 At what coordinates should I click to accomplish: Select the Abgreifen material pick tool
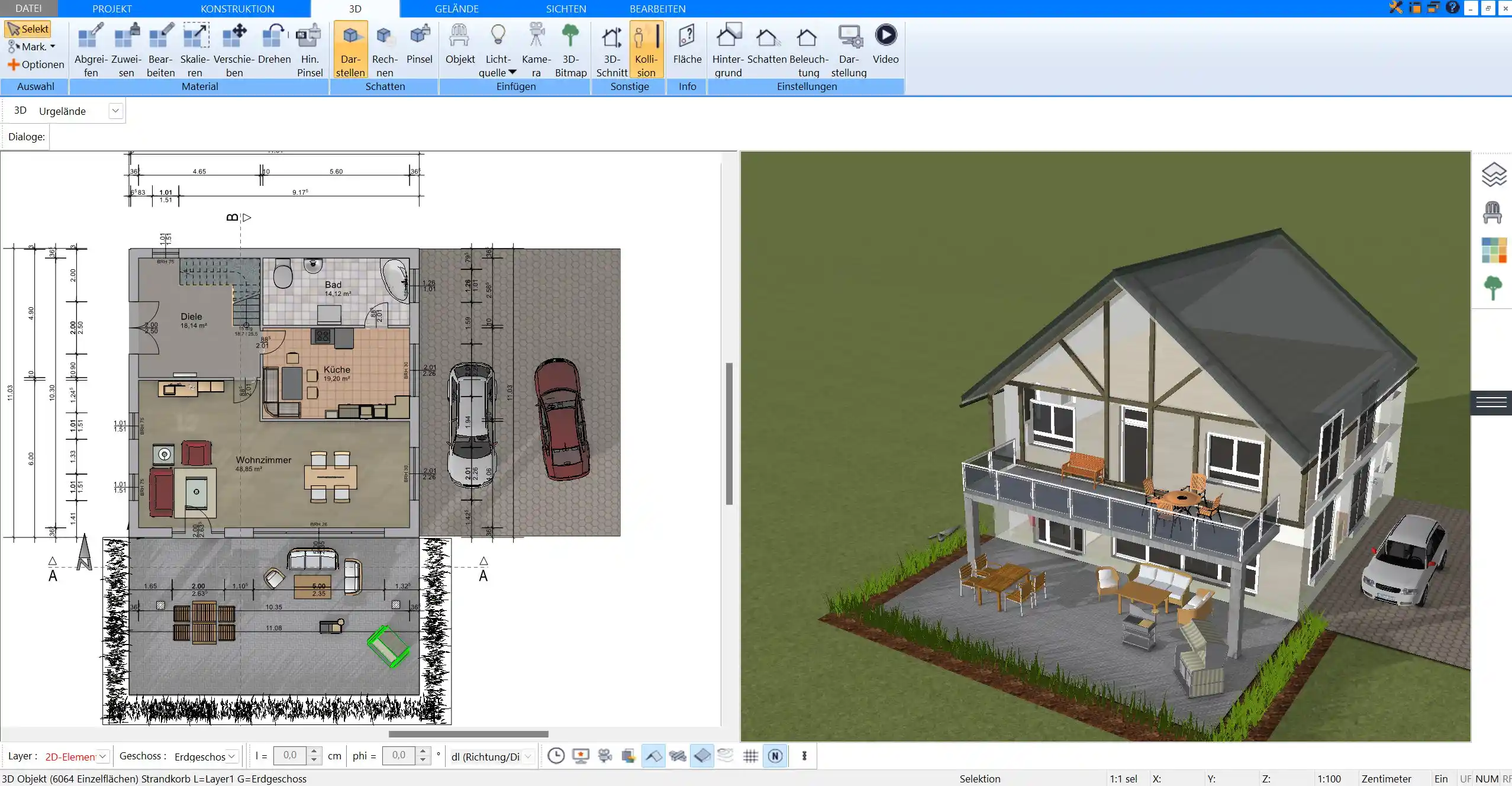point(91,50)
